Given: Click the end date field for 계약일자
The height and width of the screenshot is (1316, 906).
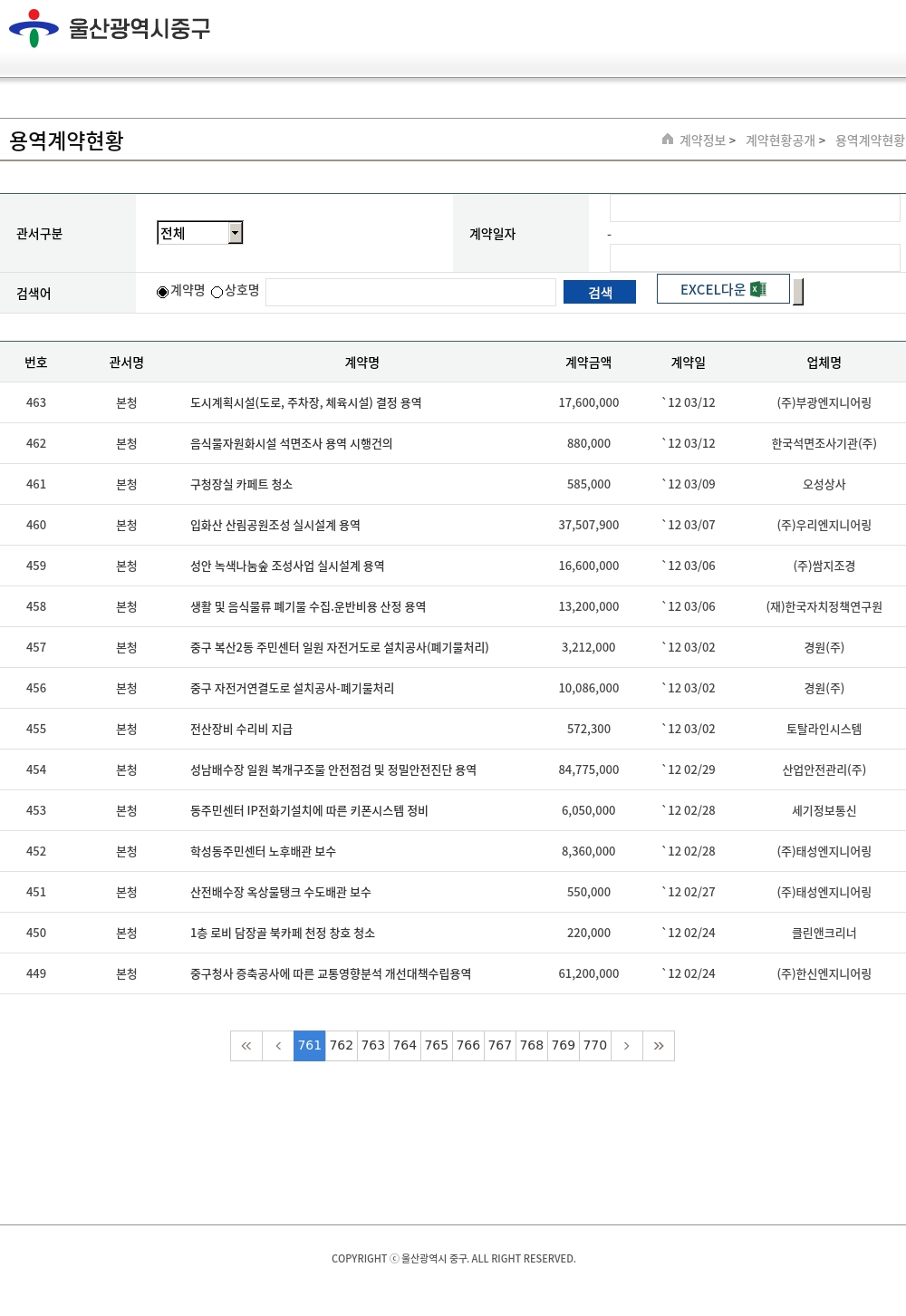Looking at the screenshot, I should coord(754,257).
